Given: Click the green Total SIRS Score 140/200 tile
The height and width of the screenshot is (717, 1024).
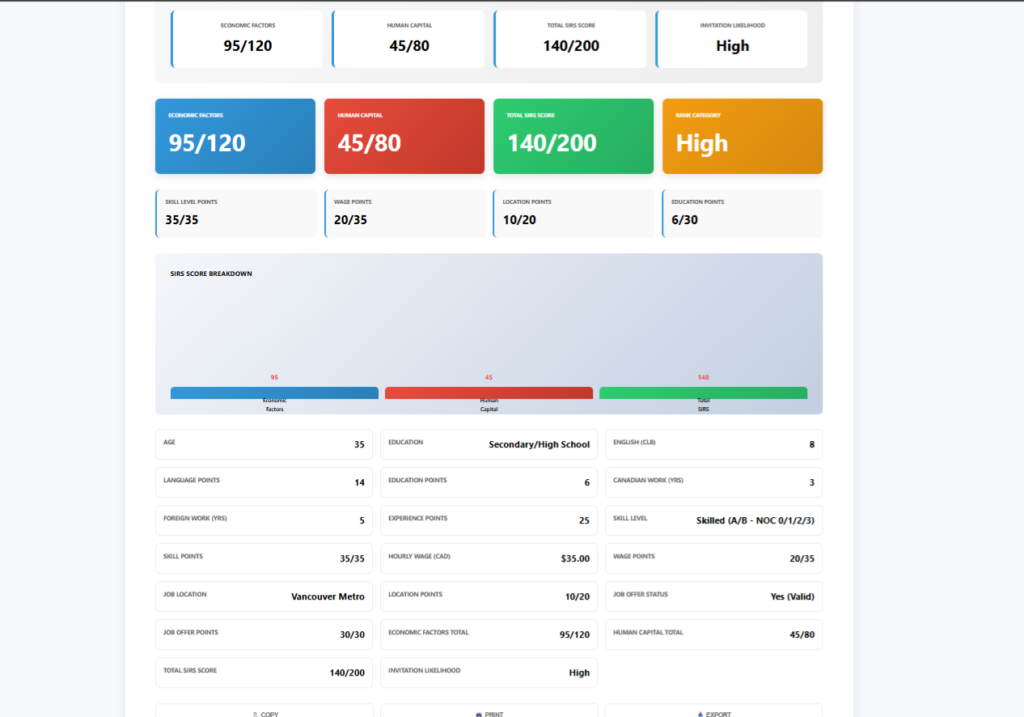Looking at the screenshot, I should (573, 136).
